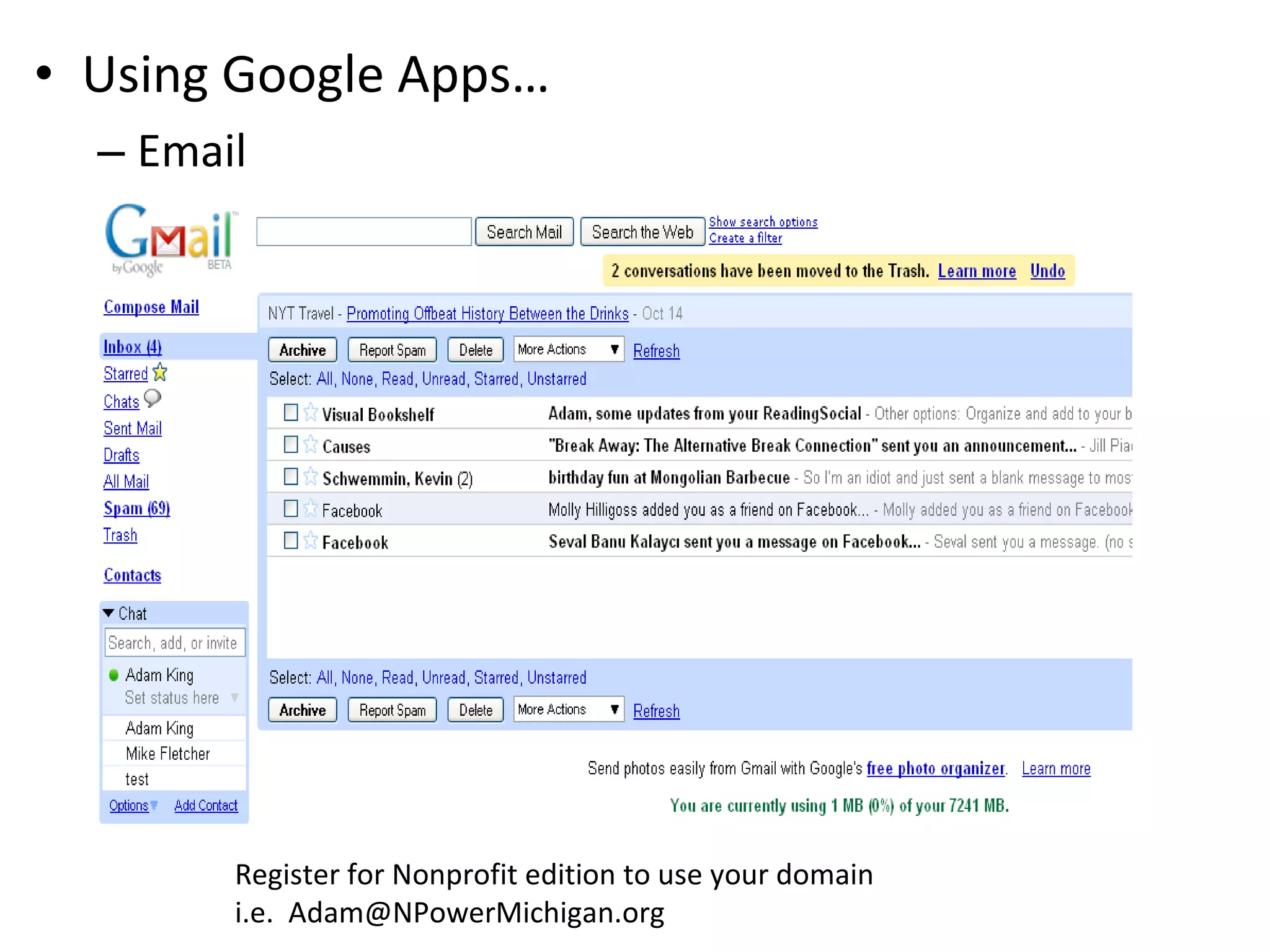The height and width of the screenshot is (952, 1270).
Task: Open chat with the test contact
Action: pyautogui.click(x=137, y=779)
